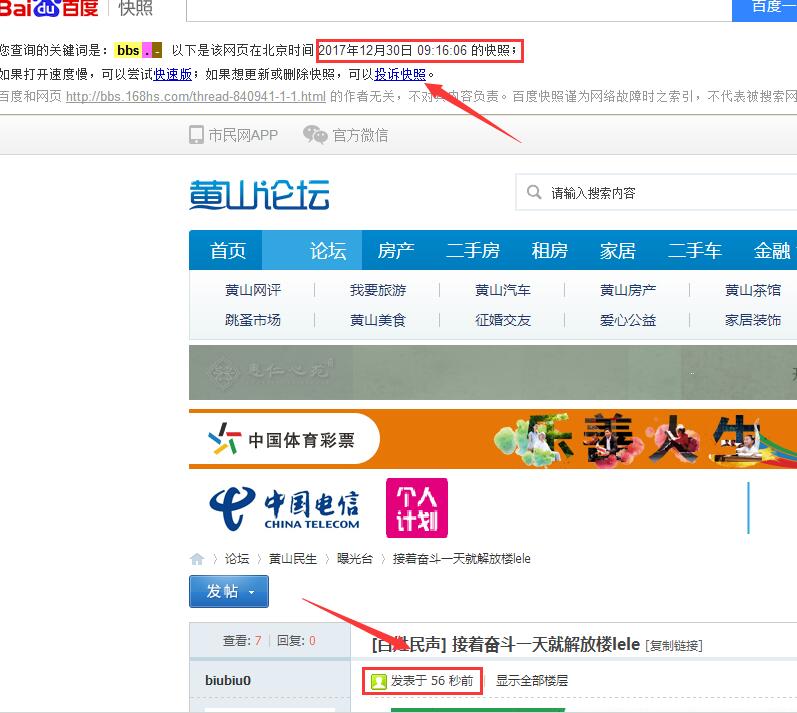Open 黄山民生 in the breadcrumb
Viewport: 797px width, 713px height.
(293, 559)
